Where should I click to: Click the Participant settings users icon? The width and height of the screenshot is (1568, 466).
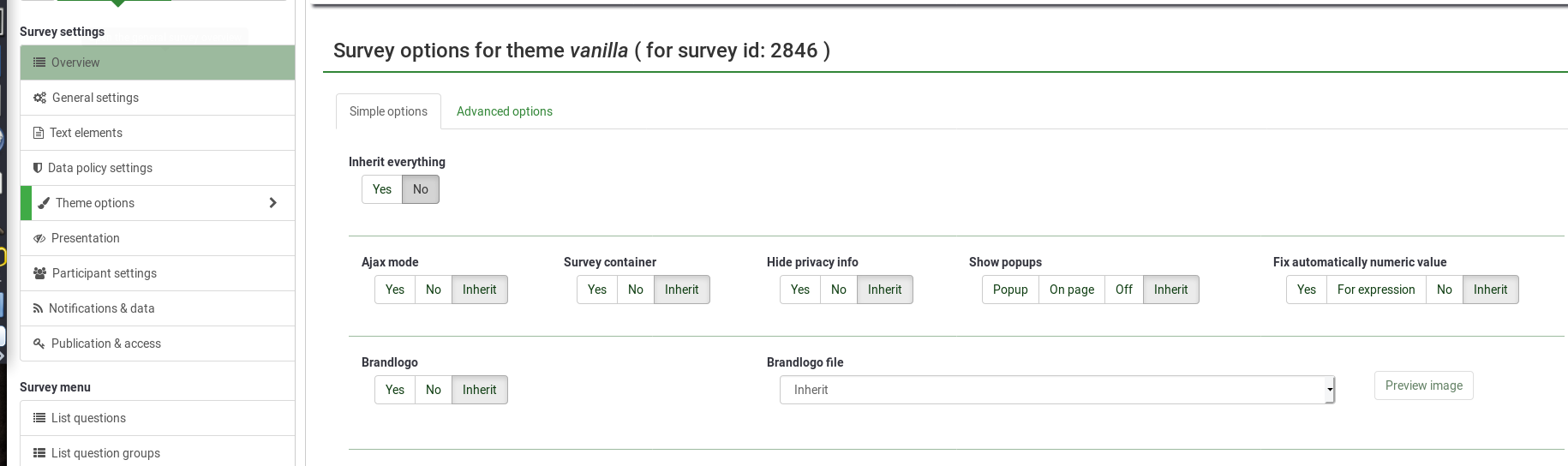[x=39, y=273]
